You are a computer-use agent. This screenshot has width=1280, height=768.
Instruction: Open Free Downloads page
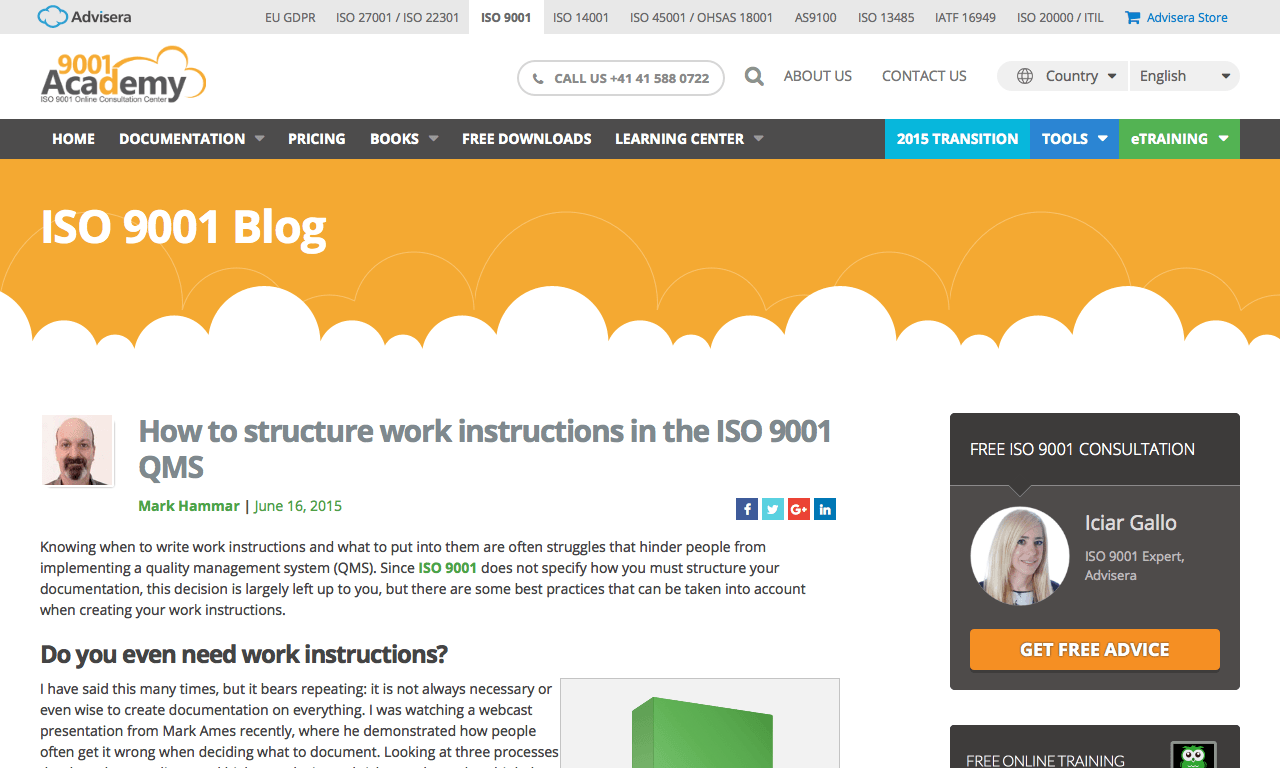coord(527,139)
